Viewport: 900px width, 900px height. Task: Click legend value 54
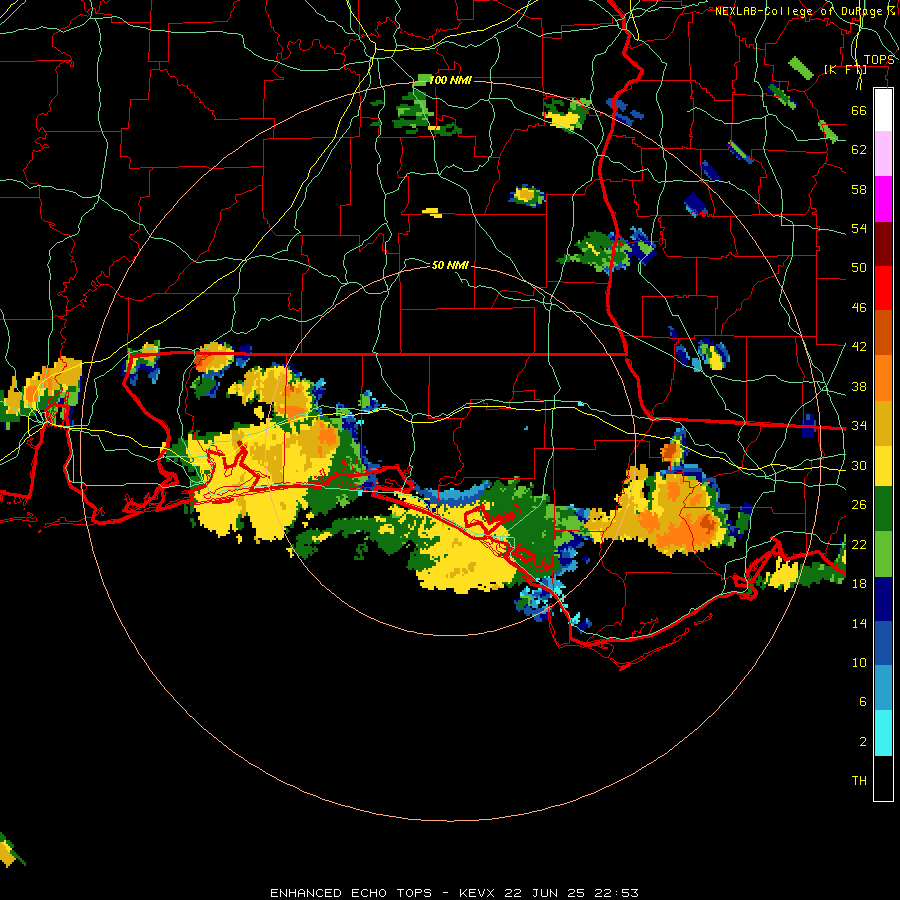859,228
